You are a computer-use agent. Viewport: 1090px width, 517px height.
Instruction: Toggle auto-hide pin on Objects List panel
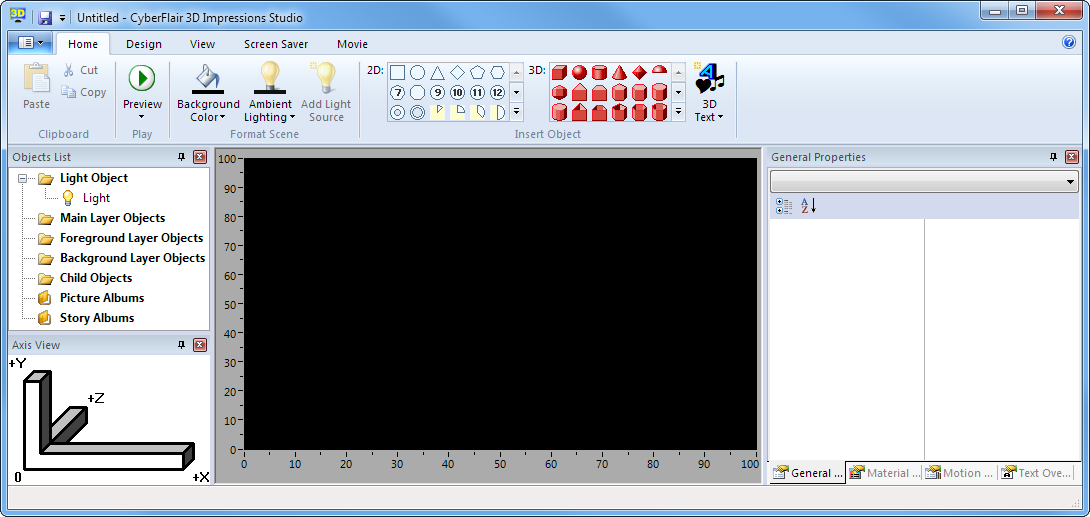tap(181, 157)
